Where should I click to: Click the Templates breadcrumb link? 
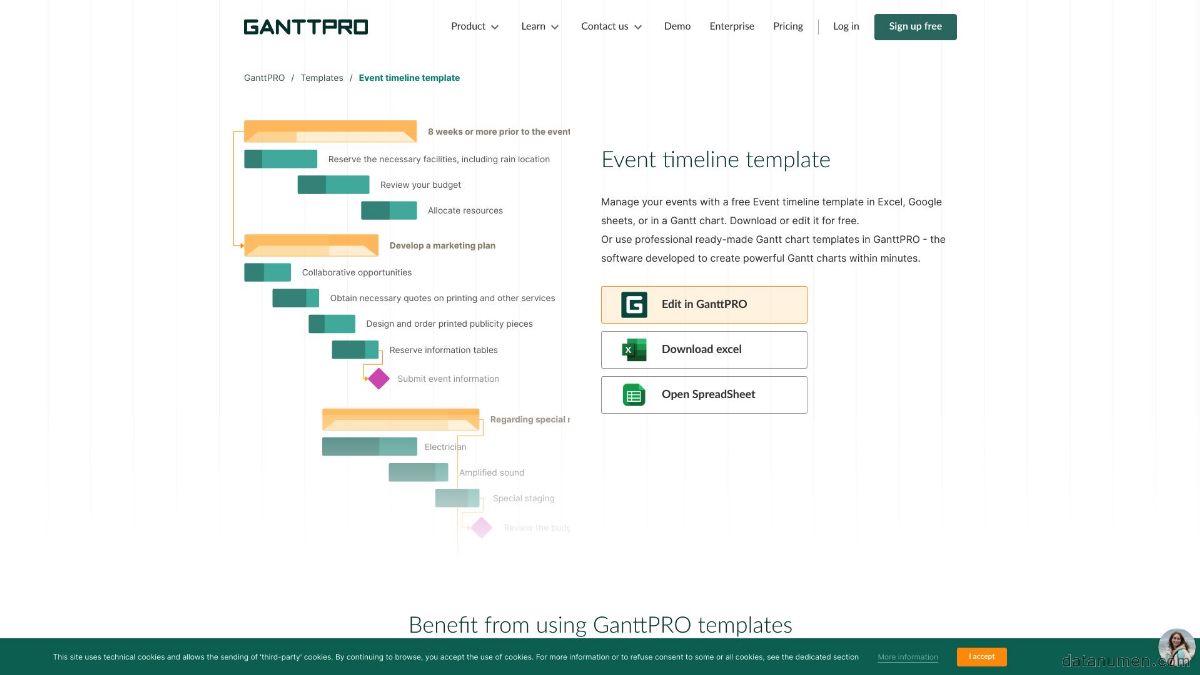click(x=322, y=78)
